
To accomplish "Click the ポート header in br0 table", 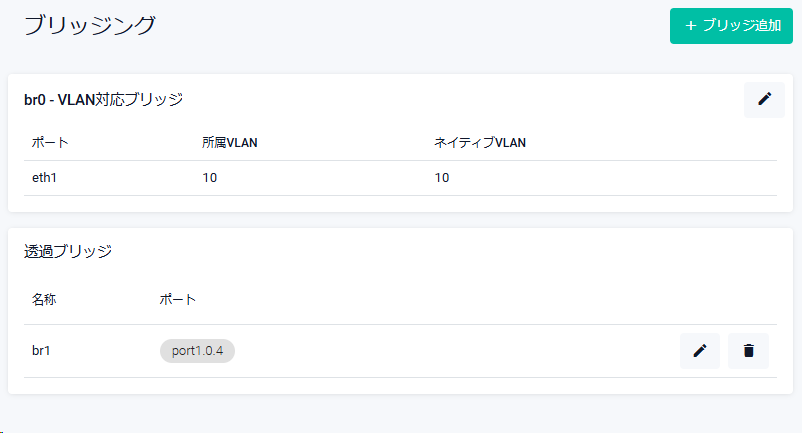I will tap(50, 143).
